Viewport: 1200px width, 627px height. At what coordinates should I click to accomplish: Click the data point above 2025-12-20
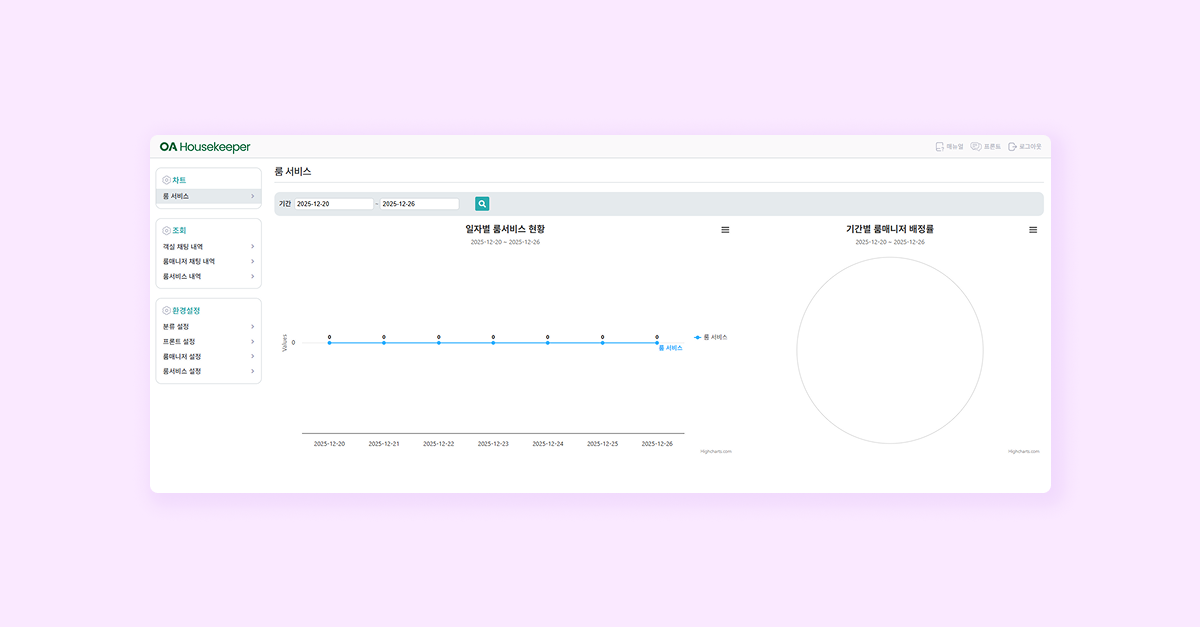pyautogui.click(x=329, y=343)
